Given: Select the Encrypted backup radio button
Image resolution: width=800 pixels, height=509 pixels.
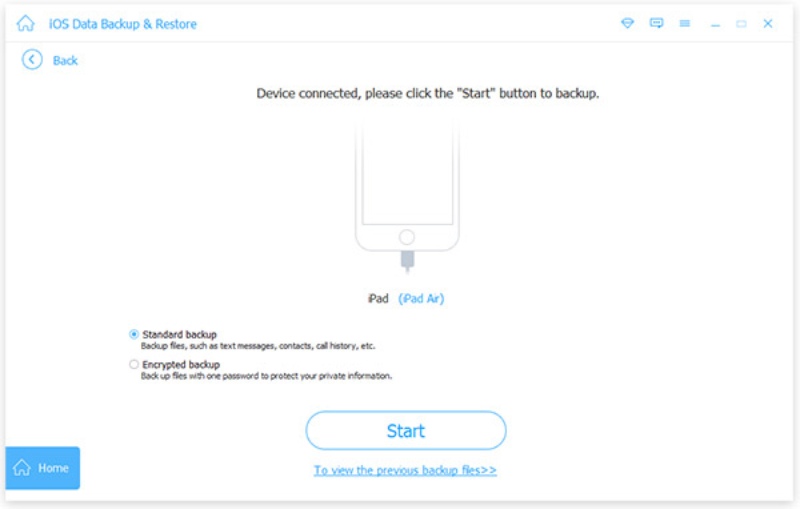Looking at the screenshot, I should [134, 365].
